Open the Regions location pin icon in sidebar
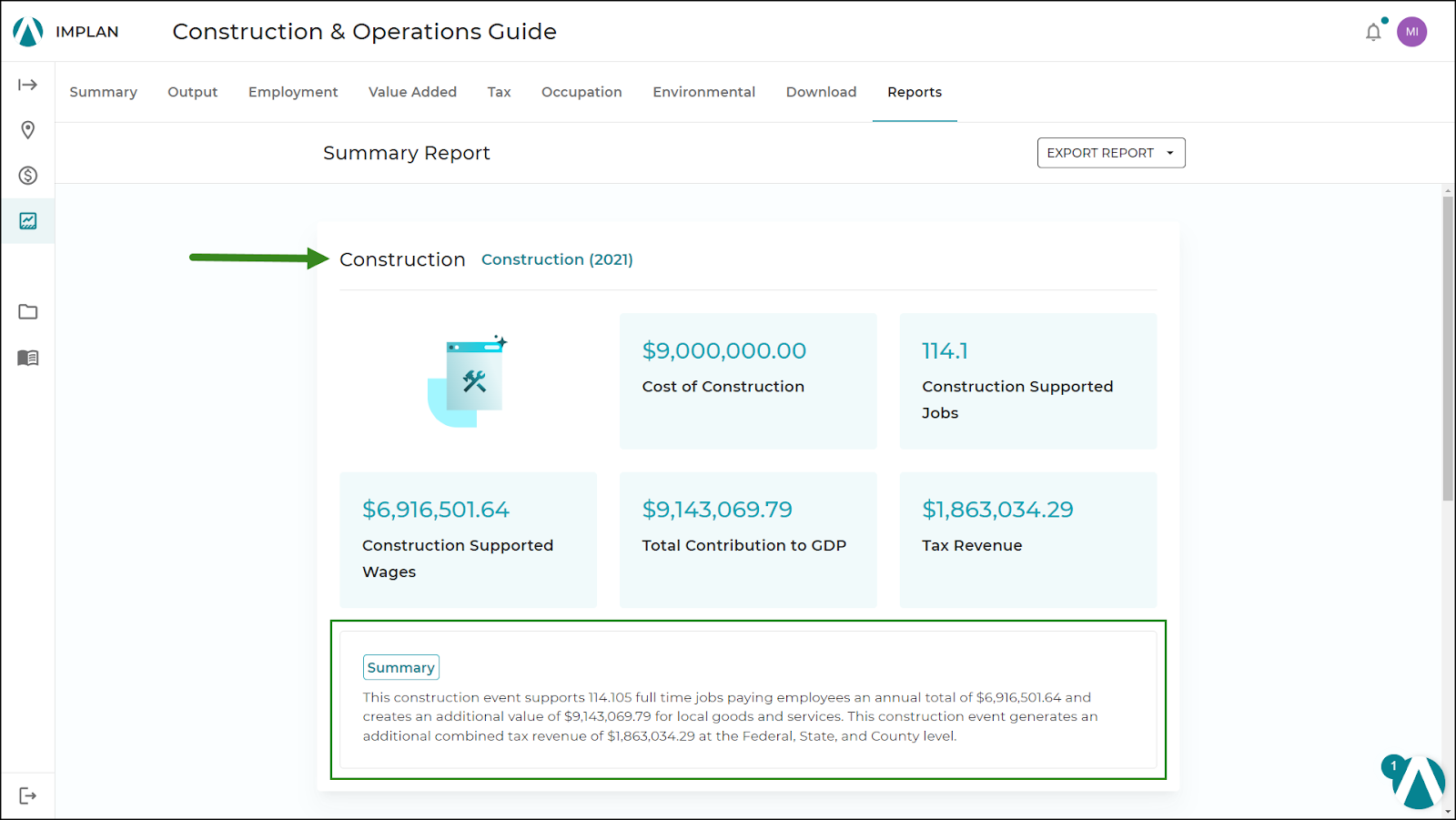Screen dimensions: 1456x820 [28, 130]
